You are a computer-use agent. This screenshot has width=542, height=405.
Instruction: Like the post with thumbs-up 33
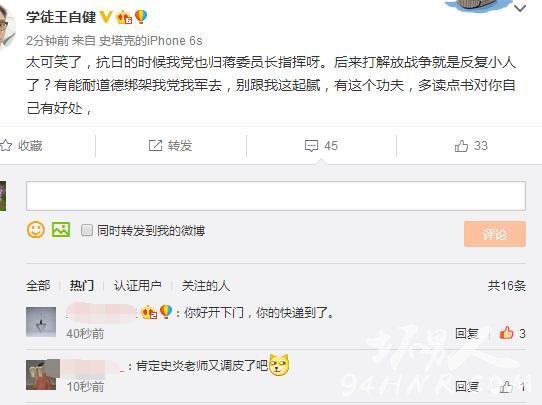[461, 146]
